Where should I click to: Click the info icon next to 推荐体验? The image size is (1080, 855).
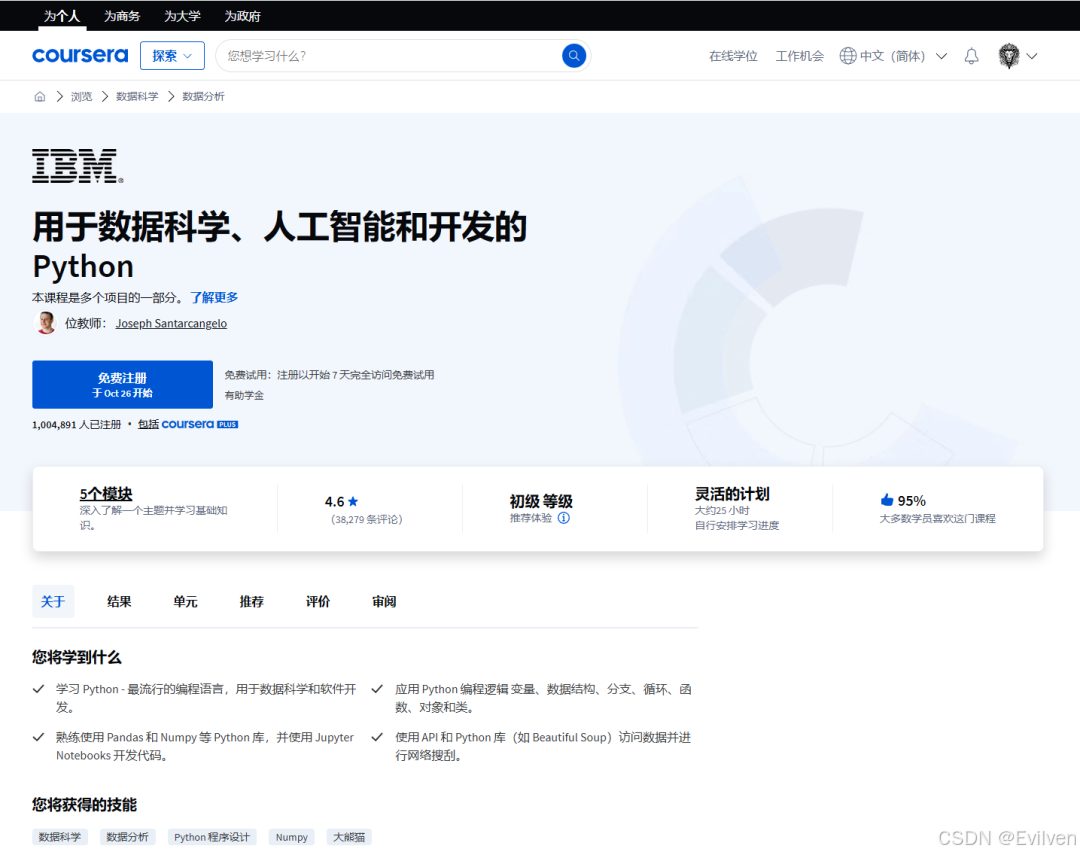pyautogui.click(x=563, y=518)
